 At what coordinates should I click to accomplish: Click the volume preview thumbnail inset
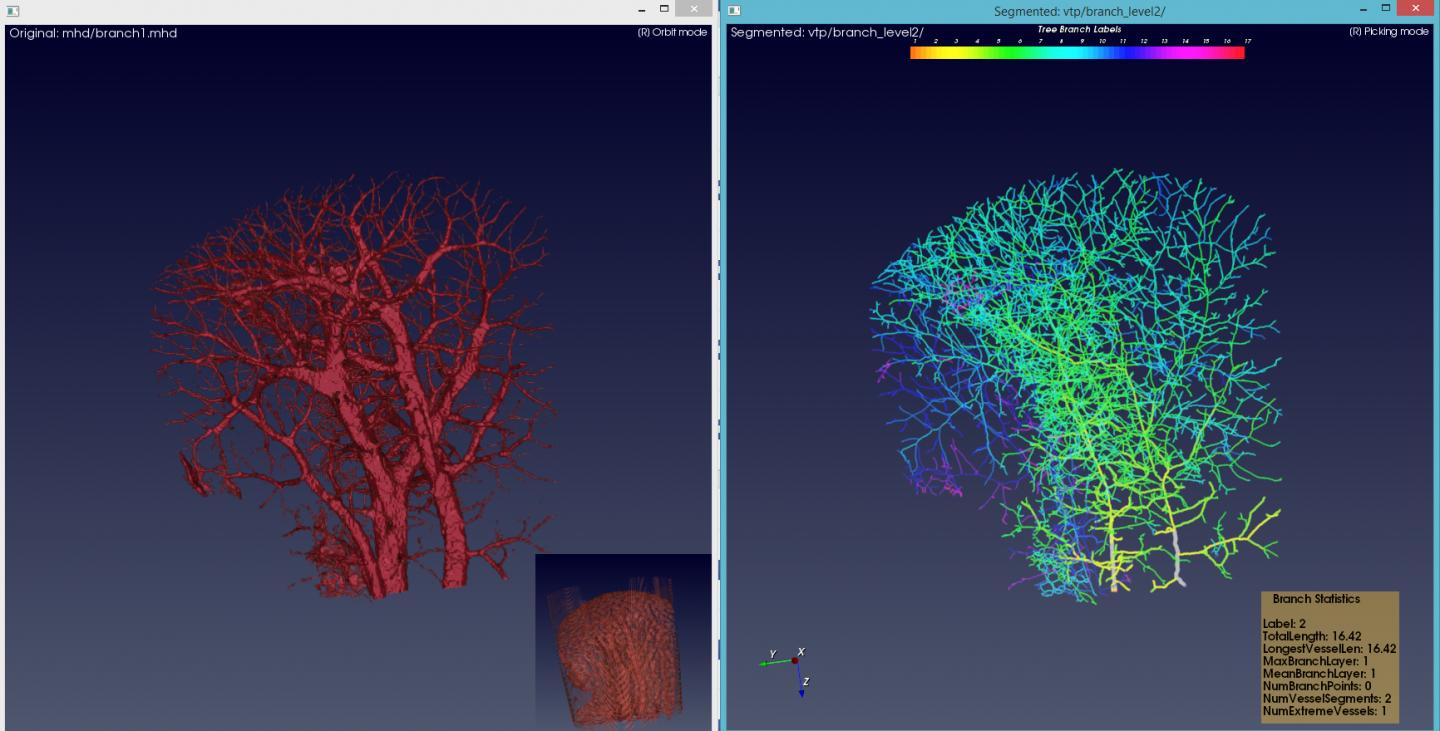(x=623, y=640)
